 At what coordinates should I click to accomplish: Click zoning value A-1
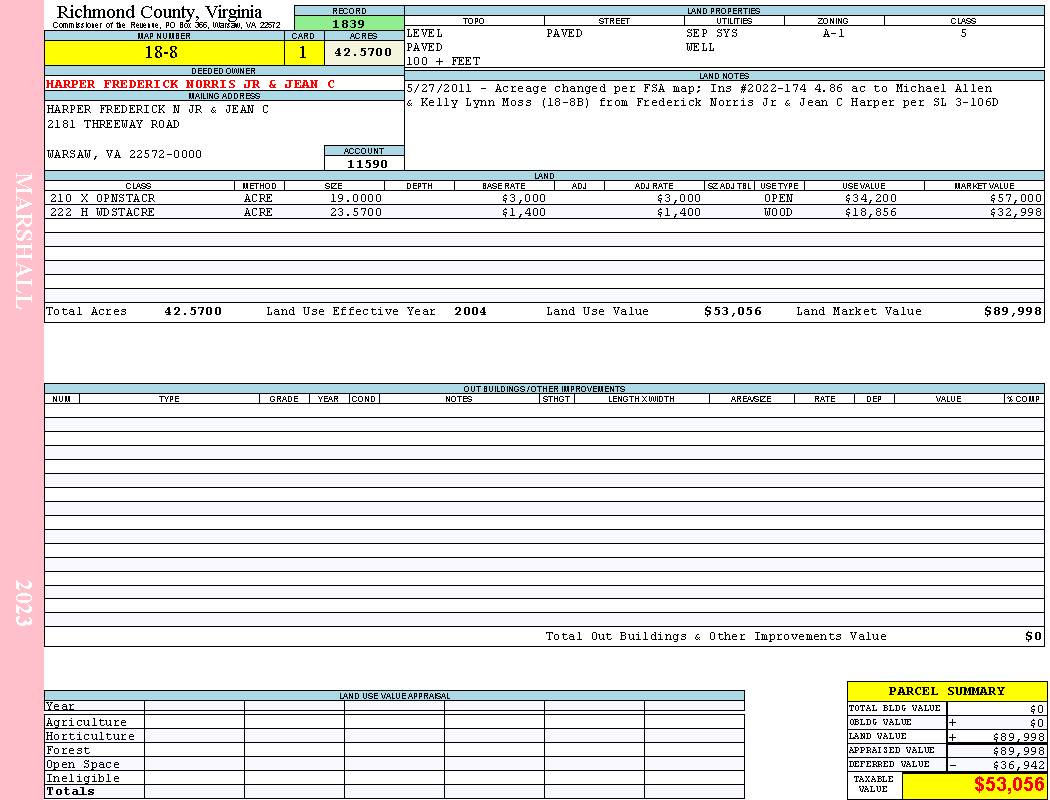[x=833, y=33]
